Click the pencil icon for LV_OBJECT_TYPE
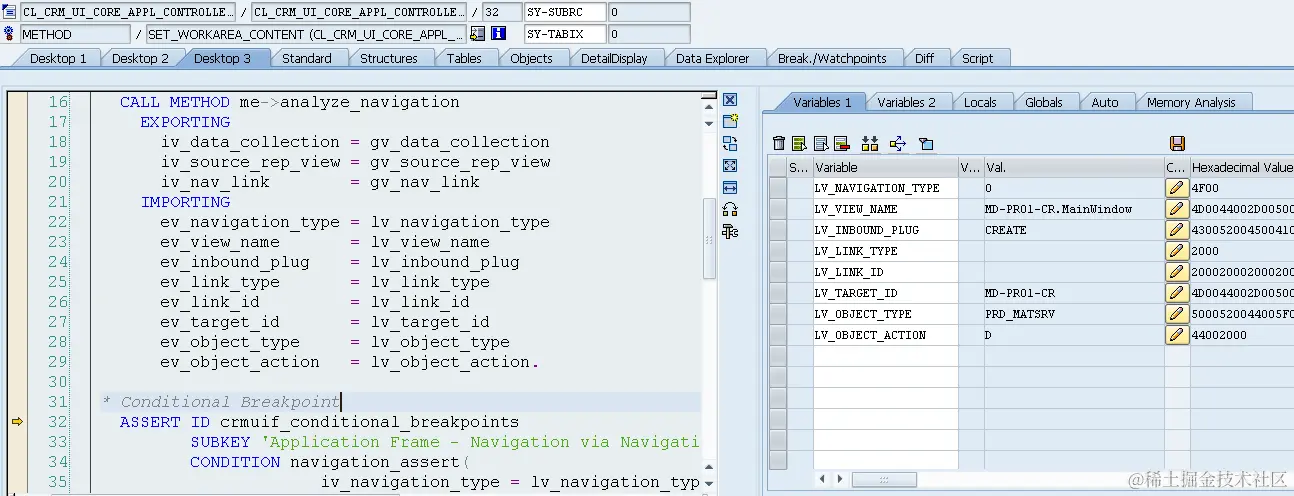The image size is (1294, 496). pyautogui.click(x=1176, y=314)
